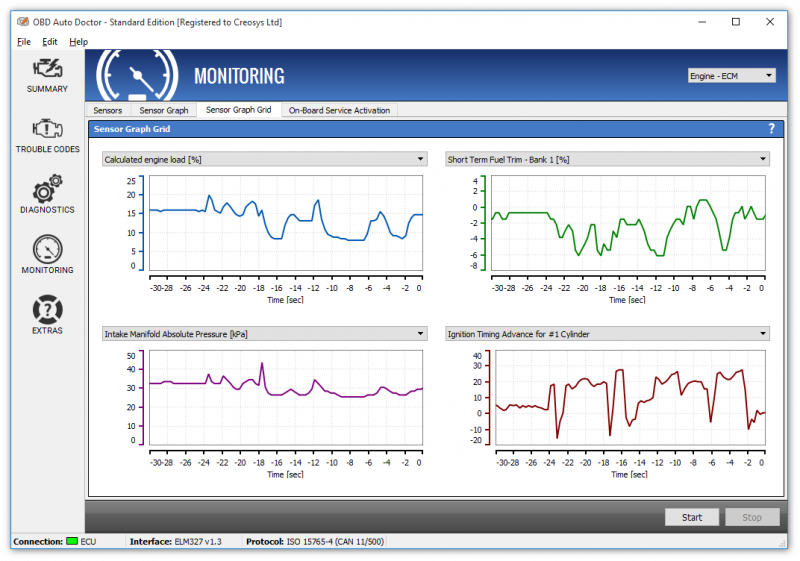Switch to On-Board Service Activation tab
The image size is (800, 561).
pyautogui.click(x=340, y=110)
